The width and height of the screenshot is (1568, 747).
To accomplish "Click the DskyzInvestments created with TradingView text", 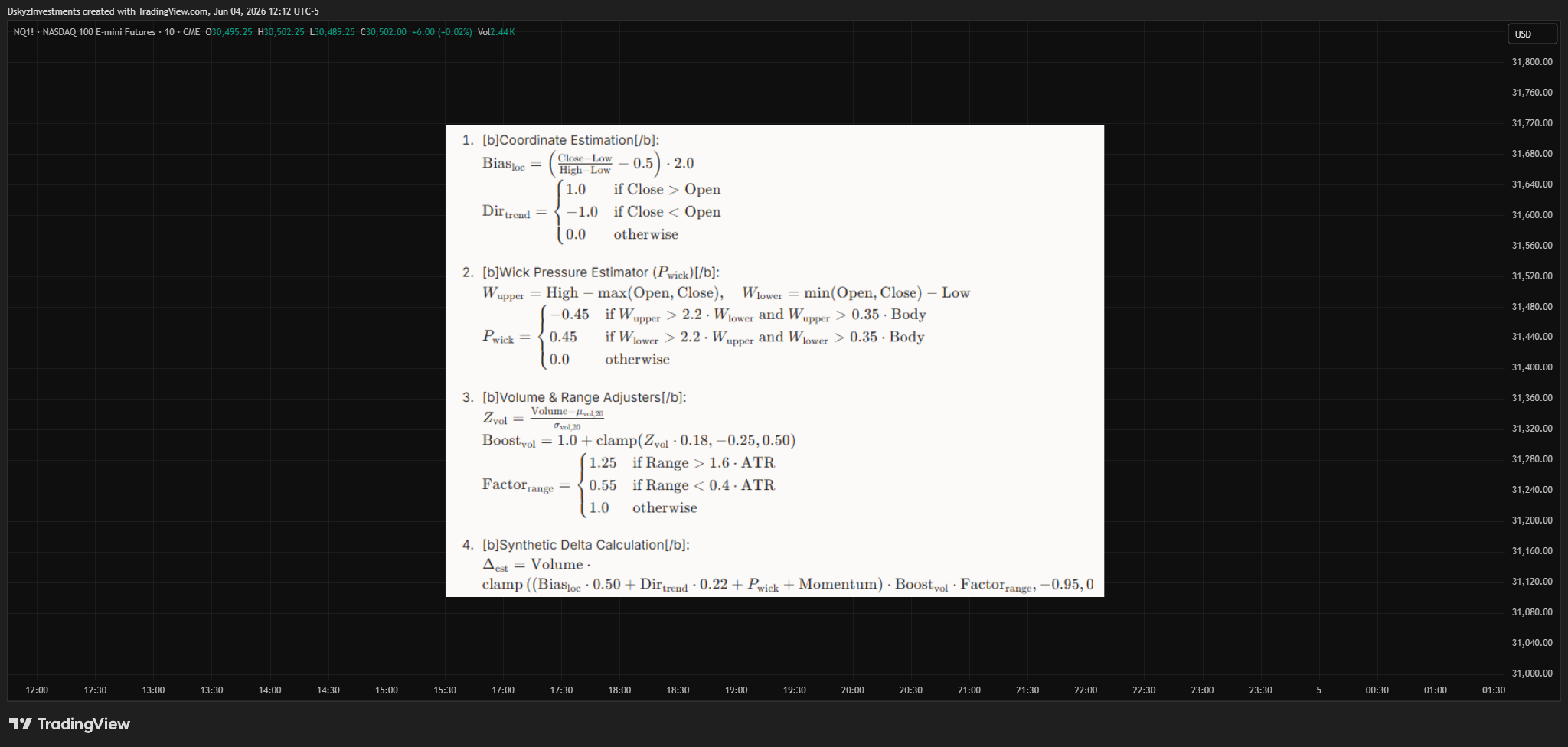I will click(x=163, y=11).
